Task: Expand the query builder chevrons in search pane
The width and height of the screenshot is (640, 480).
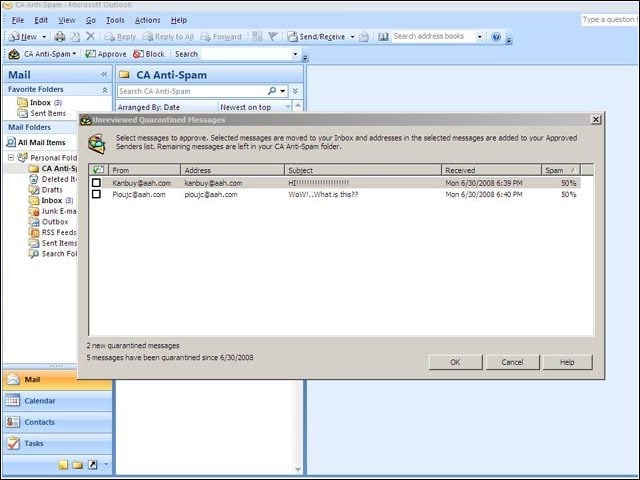Action: [296, 91]
